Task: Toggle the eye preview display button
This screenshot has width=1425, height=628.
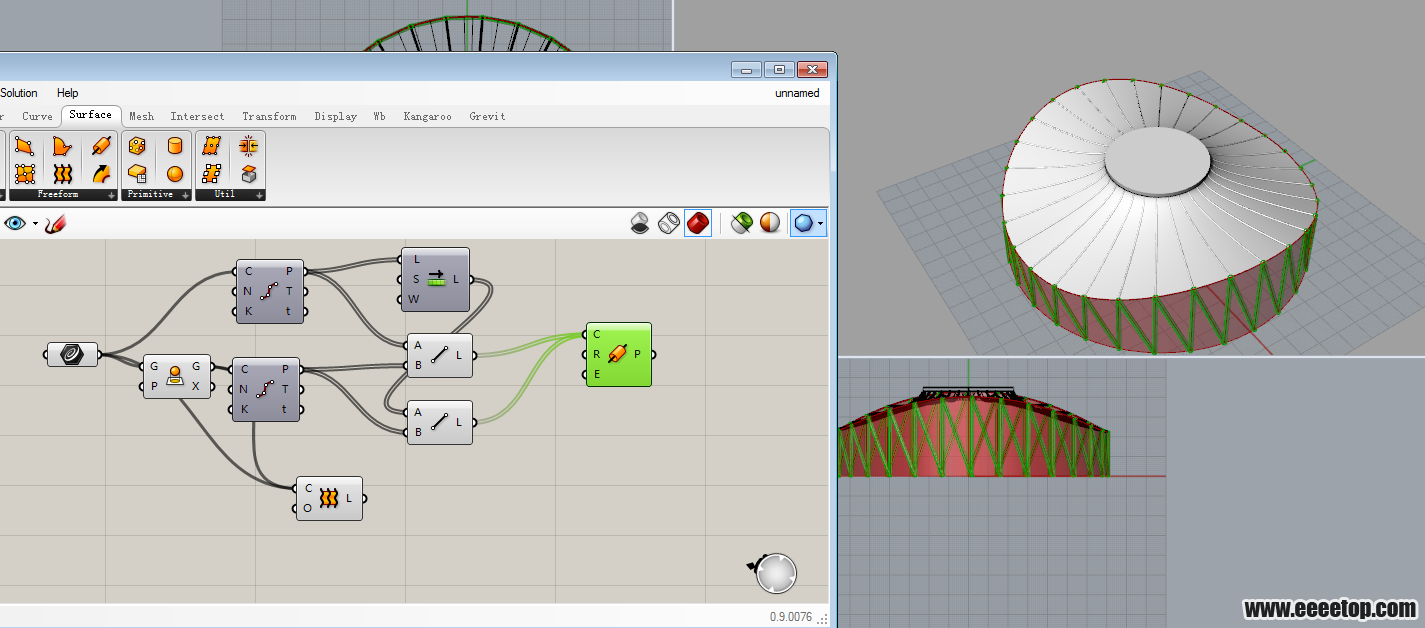Action: 14,223
